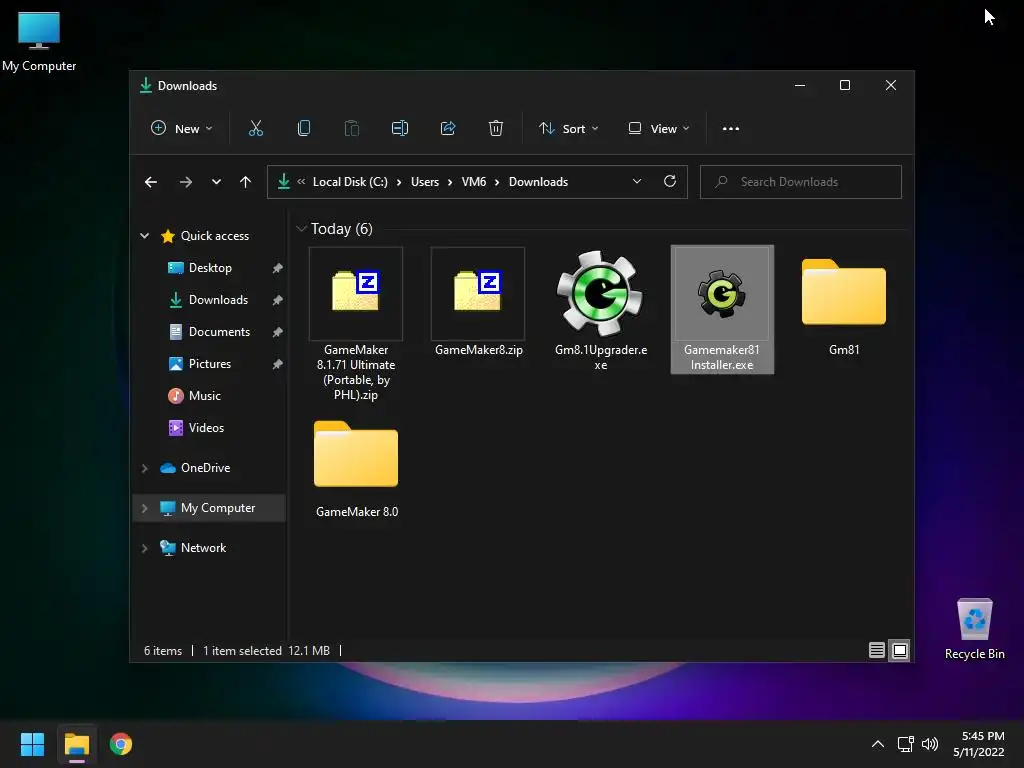The width and height of the screenshot is (1024, 768).
Task: Select Downloads in the navigation pane
Action: (x=218, y=300)
